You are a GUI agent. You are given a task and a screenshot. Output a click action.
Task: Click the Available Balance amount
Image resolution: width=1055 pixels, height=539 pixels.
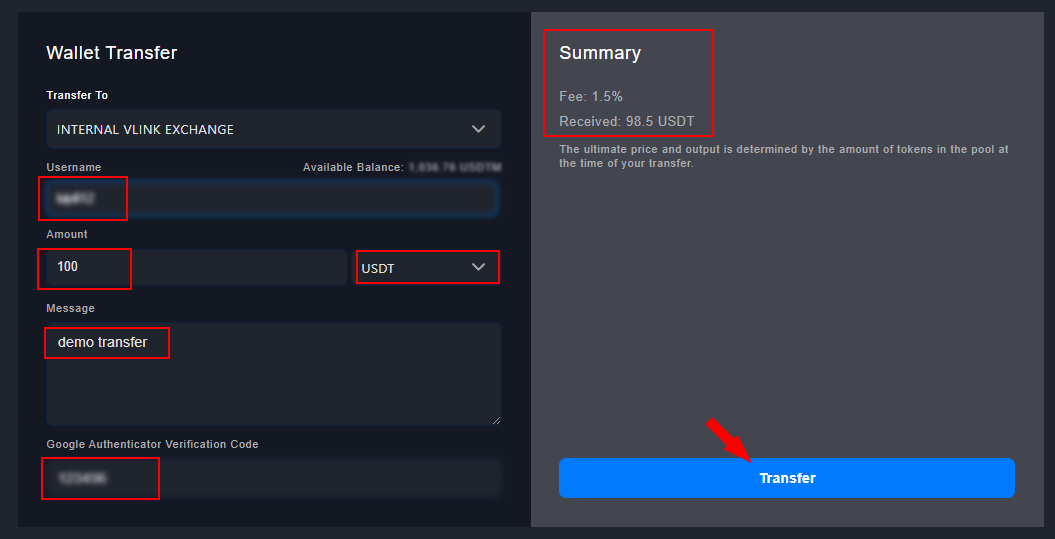455,167
